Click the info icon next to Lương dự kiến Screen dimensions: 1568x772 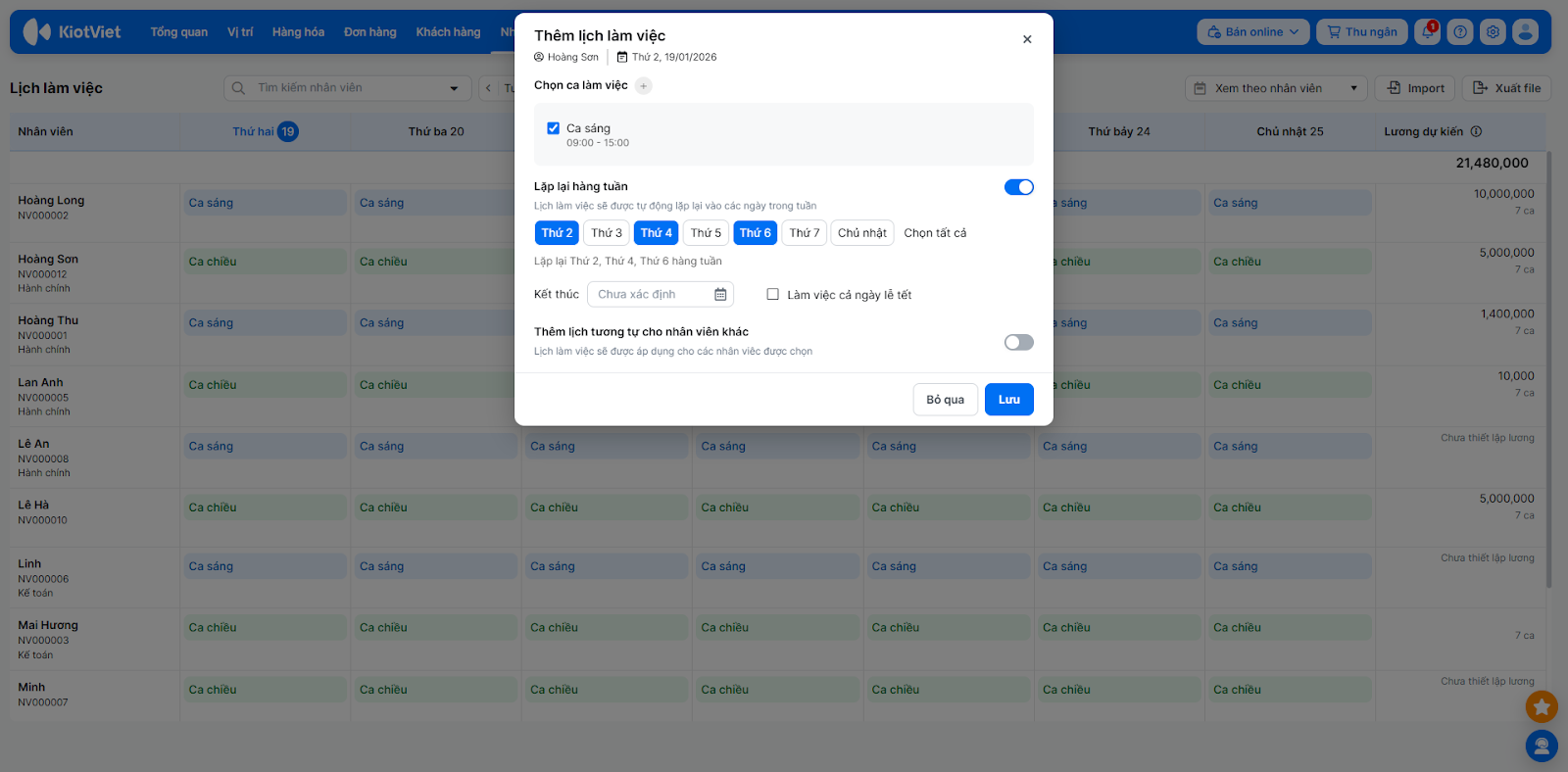[x=1476, y=131]
